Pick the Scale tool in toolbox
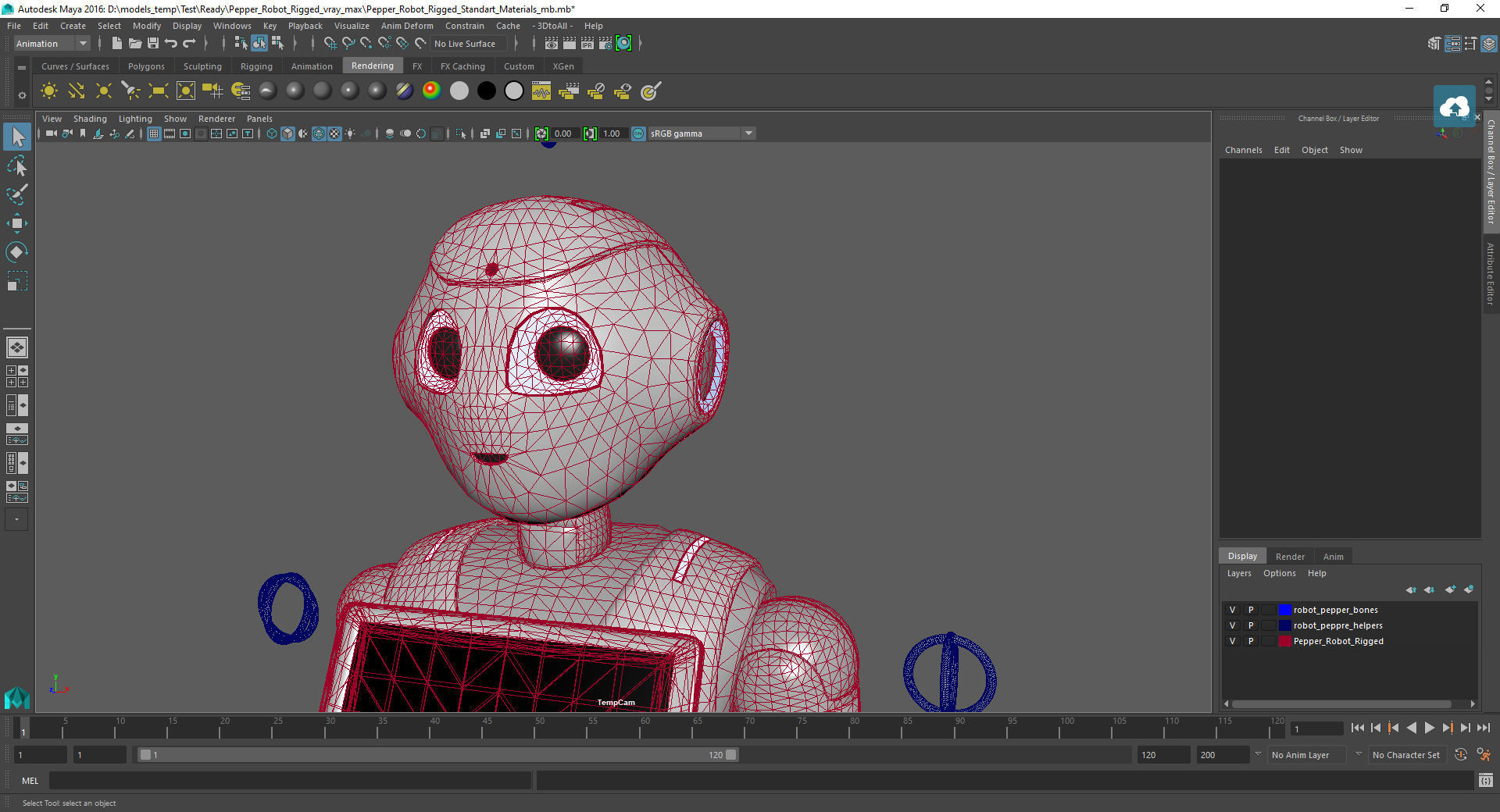Viewport: 1500px width, 812px height. point(16,280)
